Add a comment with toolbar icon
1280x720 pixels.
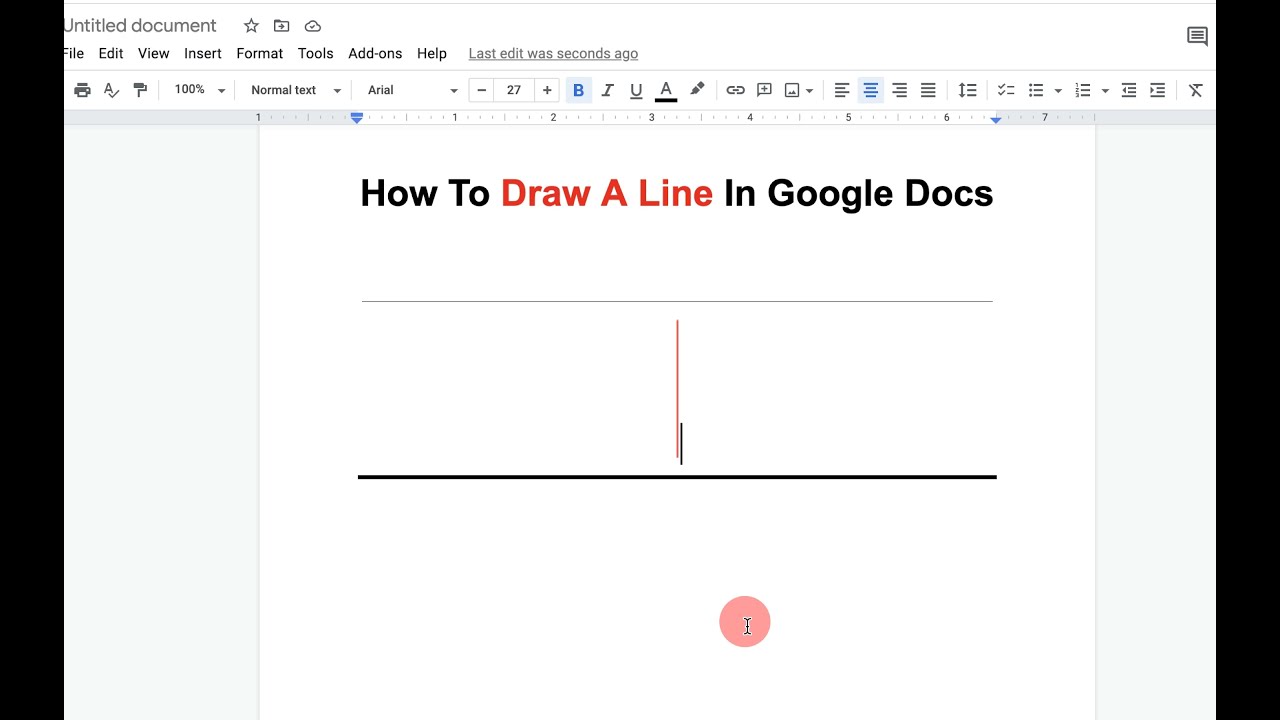(764, 90)
